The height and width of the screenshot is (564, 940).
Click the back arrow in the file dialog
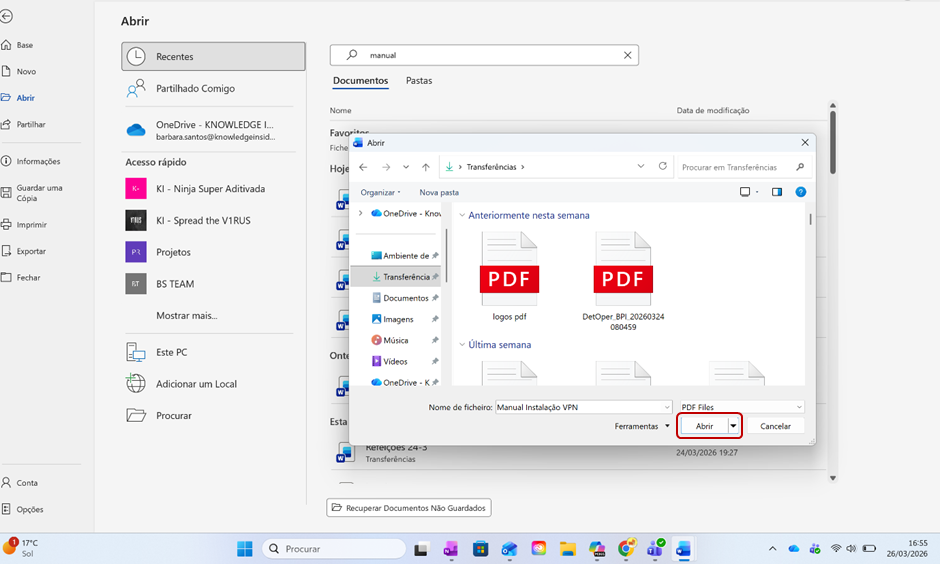point(363,167)
